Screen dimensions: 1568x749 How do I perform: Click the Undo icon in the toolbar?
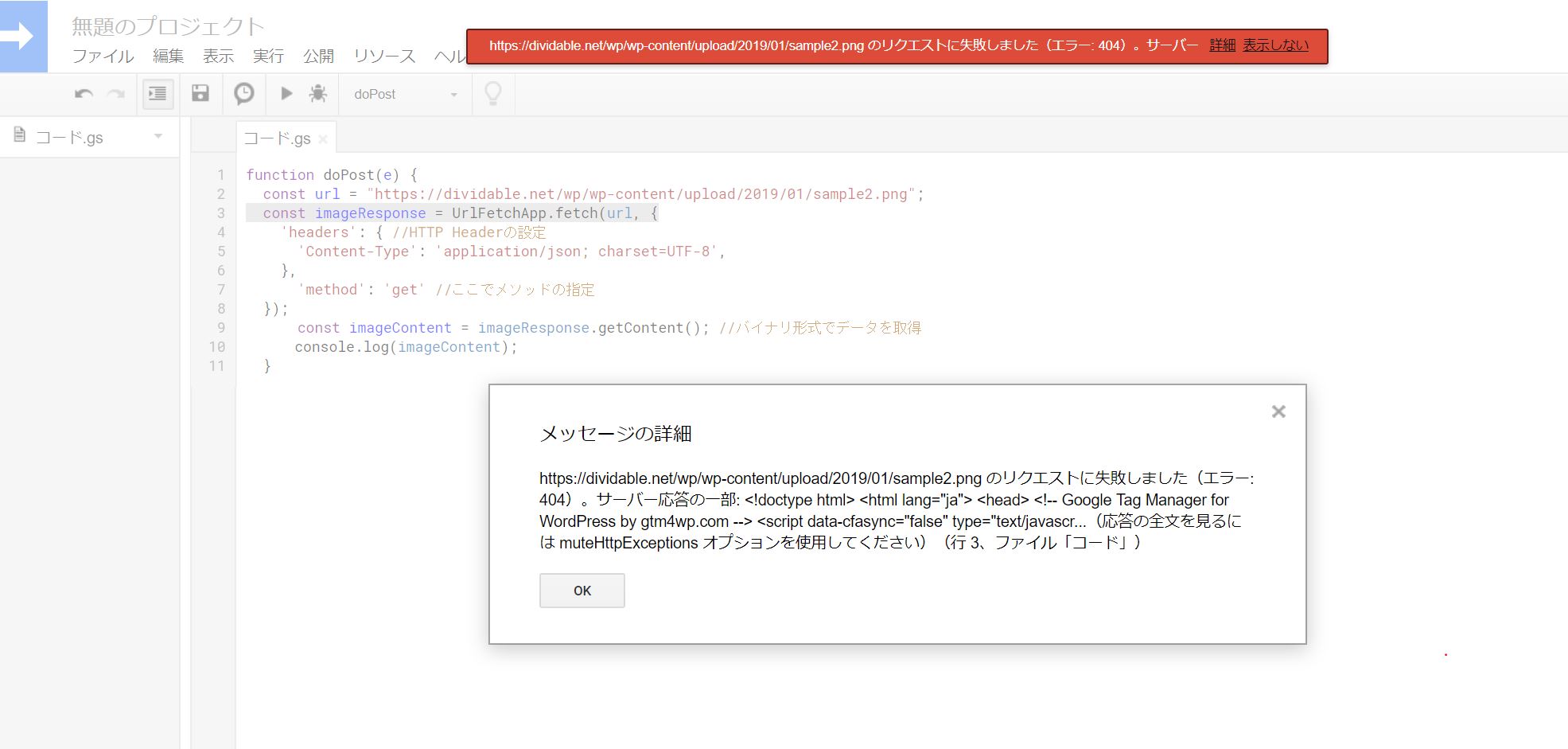[x=84, y=93]
